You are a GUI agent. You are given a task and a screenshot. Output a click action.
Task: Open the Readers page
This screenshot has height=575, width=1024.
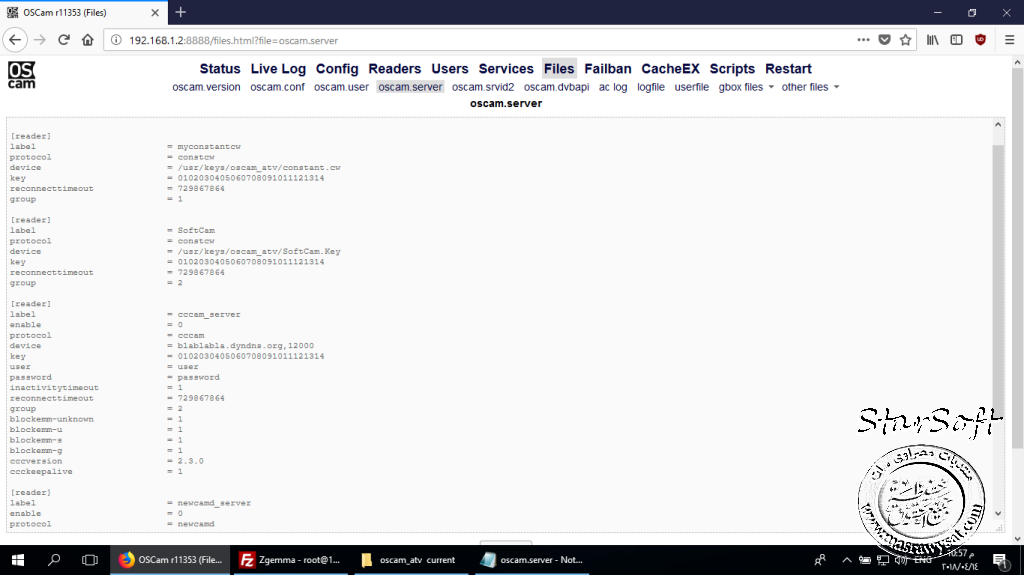(394, 69)
